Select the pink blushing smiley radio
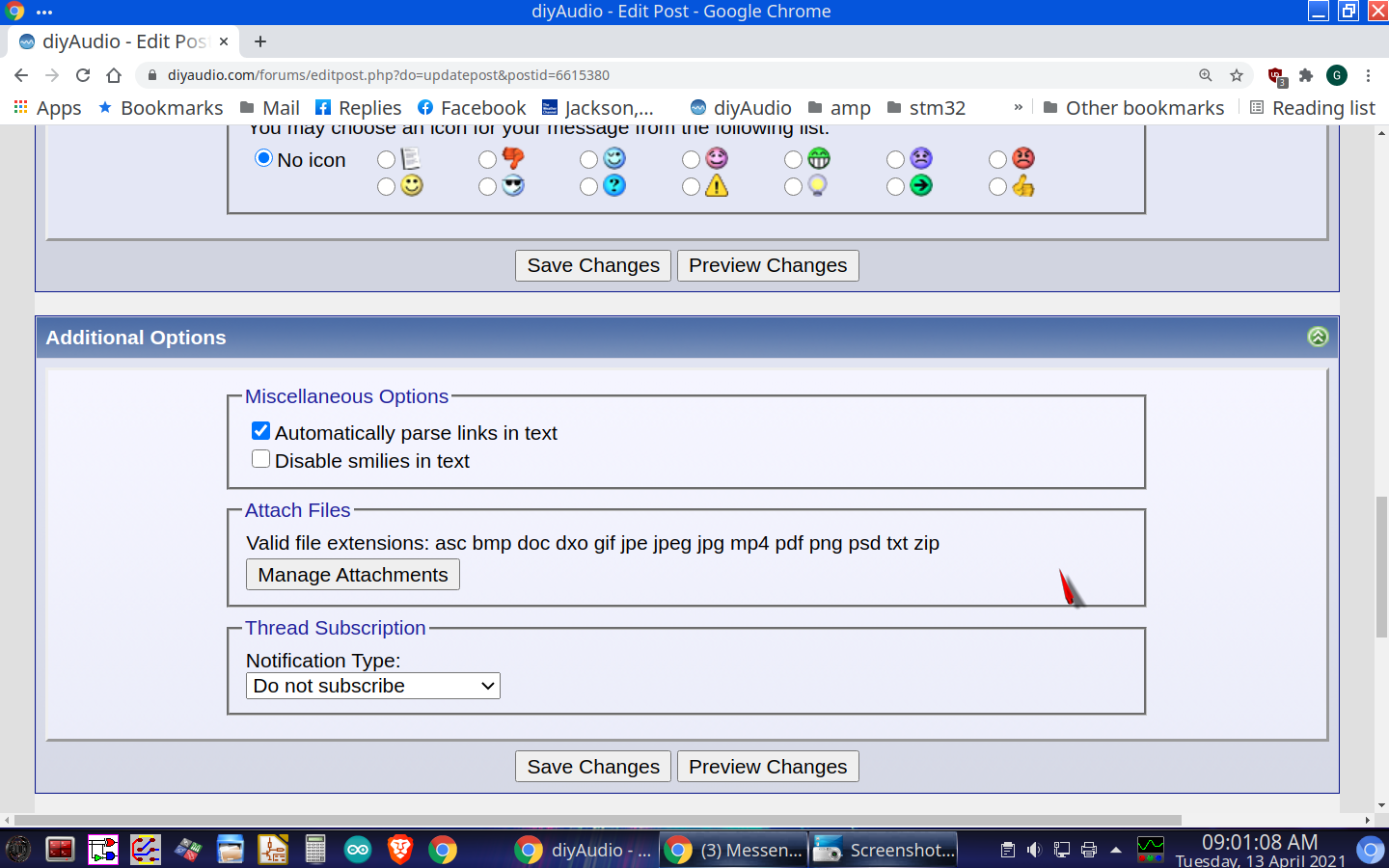The image size is (1389, 868). point(692,159)
